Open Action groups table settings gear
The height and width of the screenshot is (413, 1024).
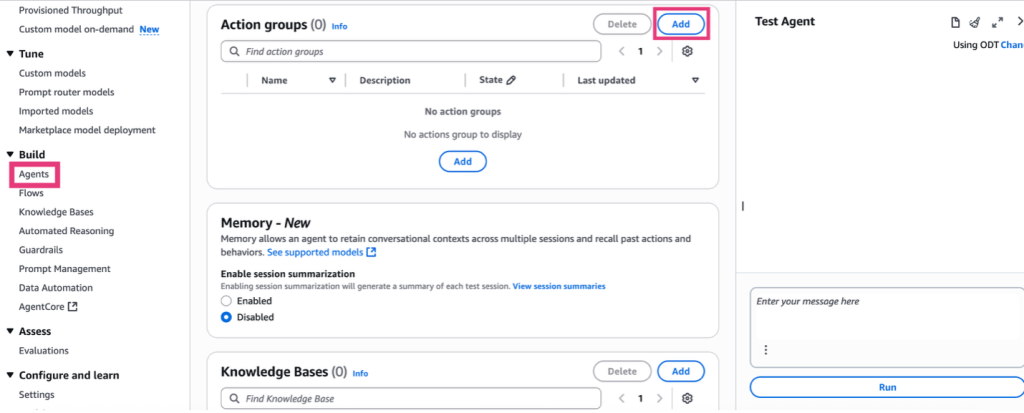pos(687,51)
